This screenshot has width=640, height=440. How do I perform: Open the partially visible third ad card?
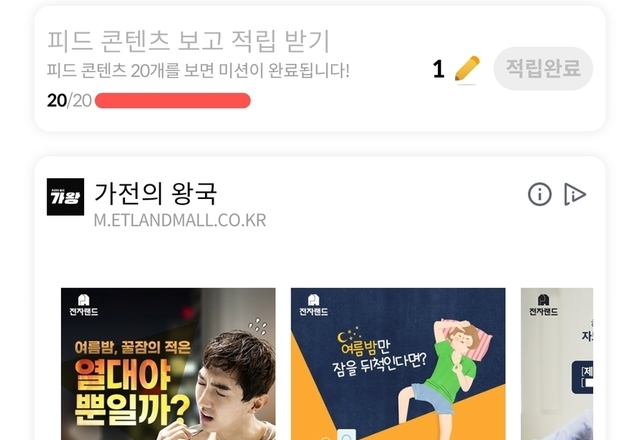(x=557, y=364)
